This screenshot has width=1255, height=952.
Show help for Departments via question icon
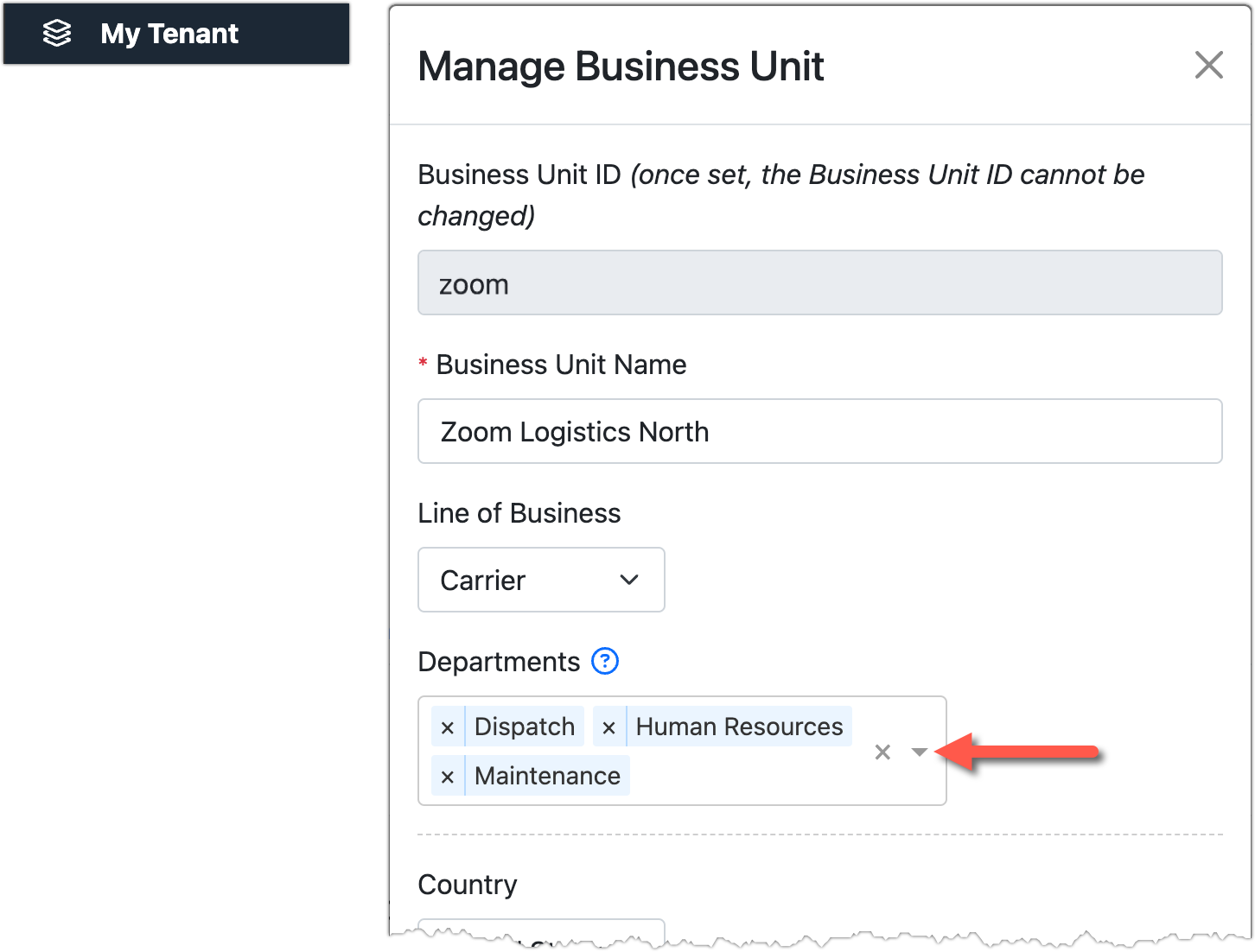[605, 662]
